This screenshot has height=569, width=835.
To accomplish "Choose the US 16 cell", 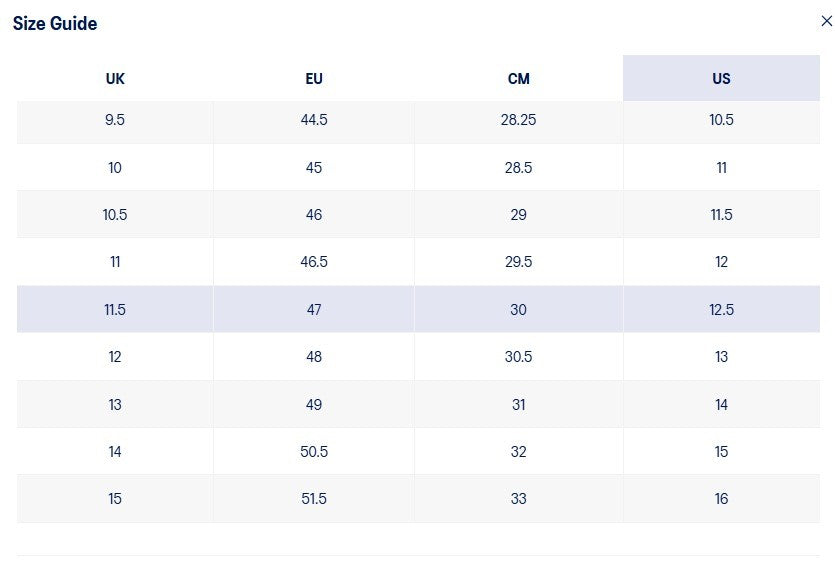I will (721, 499).
